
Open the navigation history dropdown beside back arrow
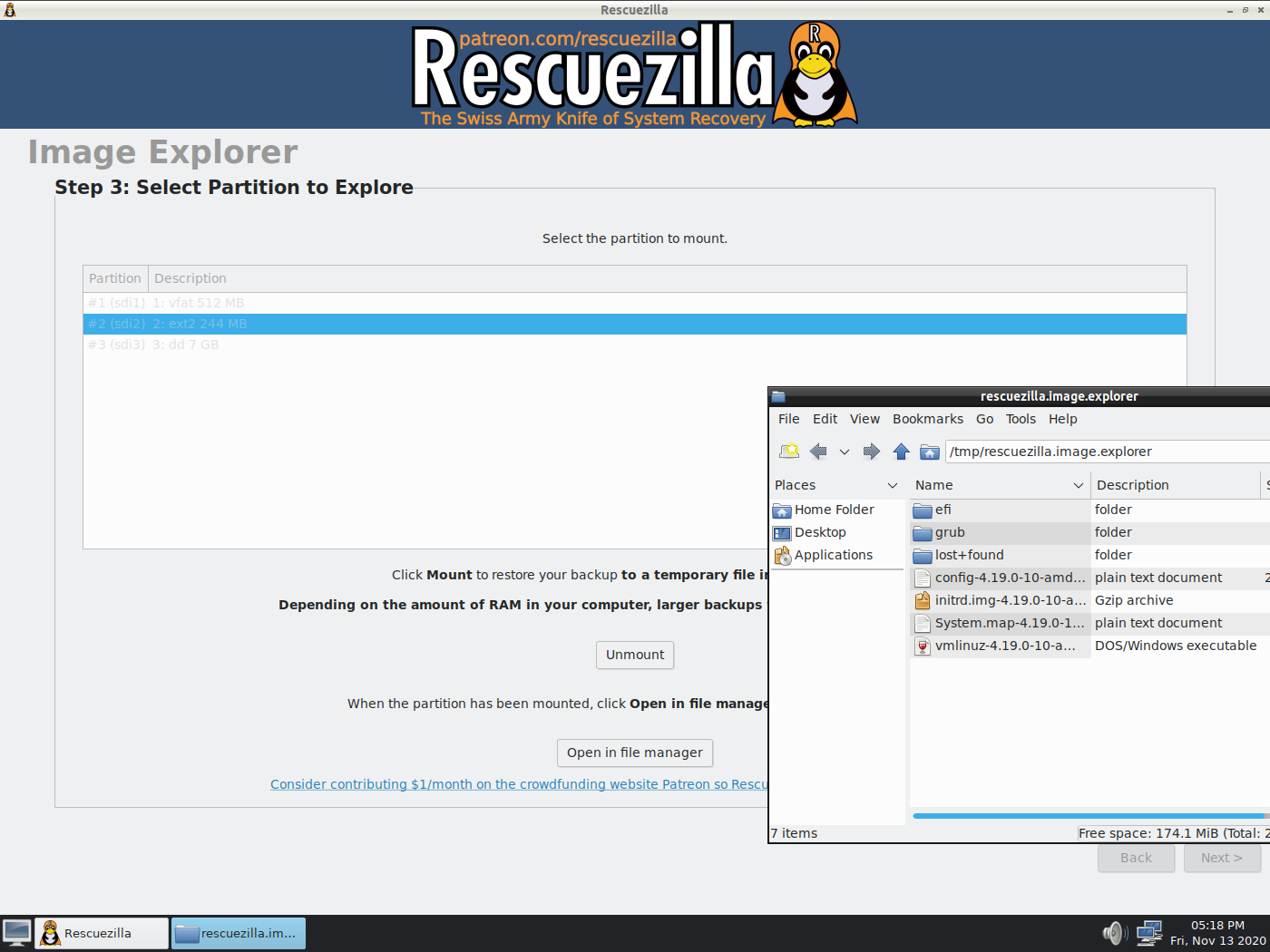point(844,452)
